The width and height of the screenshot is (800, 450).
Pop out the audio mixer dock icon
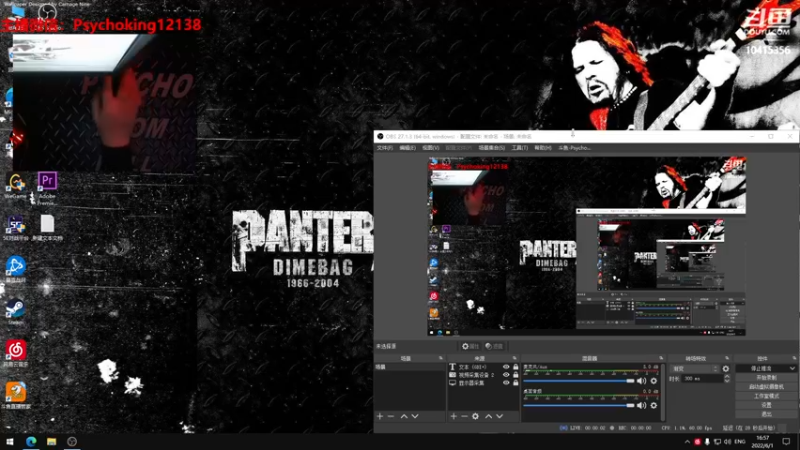pos(661,358)
